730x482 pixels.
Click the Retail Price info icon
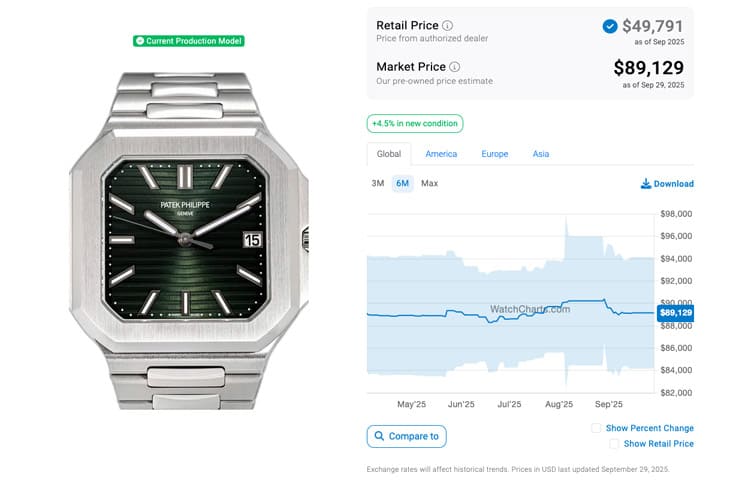[447, 25]
